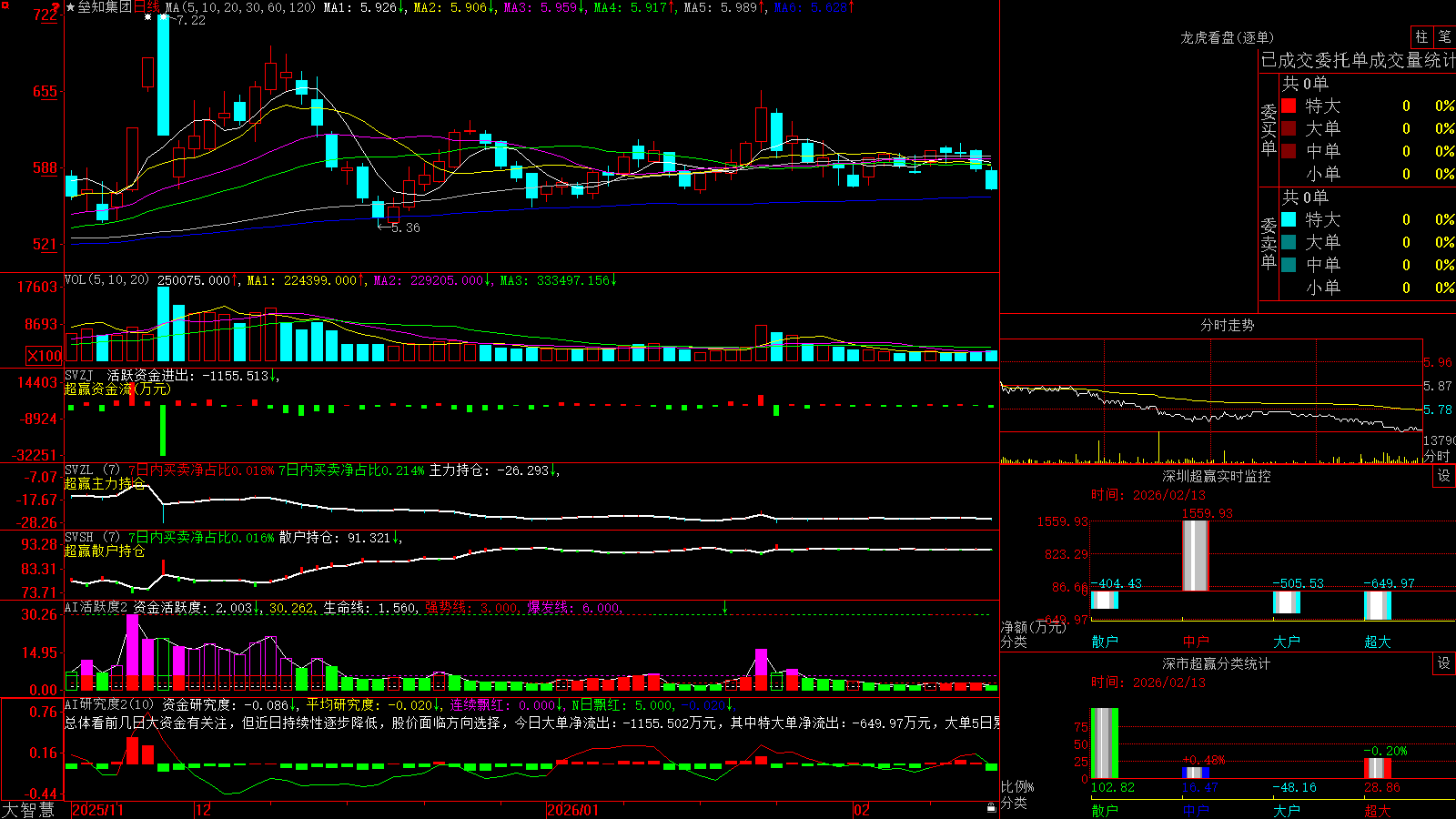
Task: Click the X100 volume multiplier box
Action: pyautogui.click(x=45, y=356)
